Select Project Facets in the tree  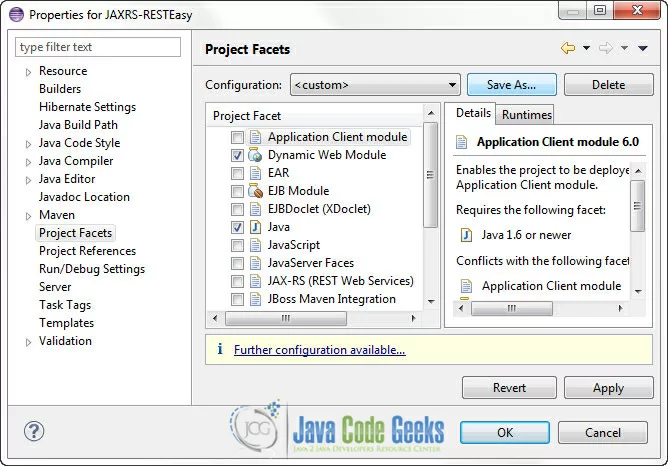(x=75, y=233)
